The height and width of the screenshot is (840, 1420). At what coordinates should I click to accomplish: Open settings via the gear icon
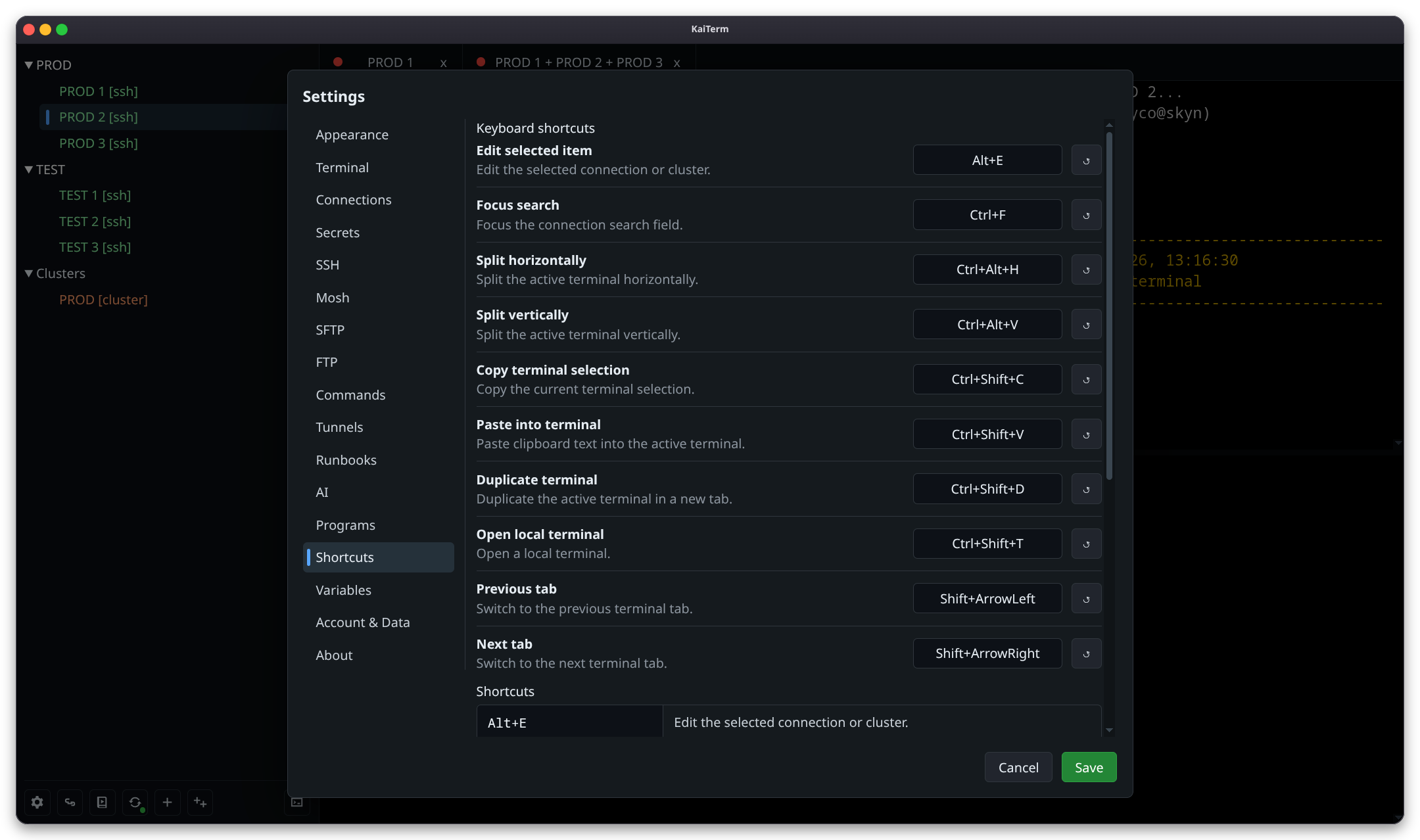point(37,802)
